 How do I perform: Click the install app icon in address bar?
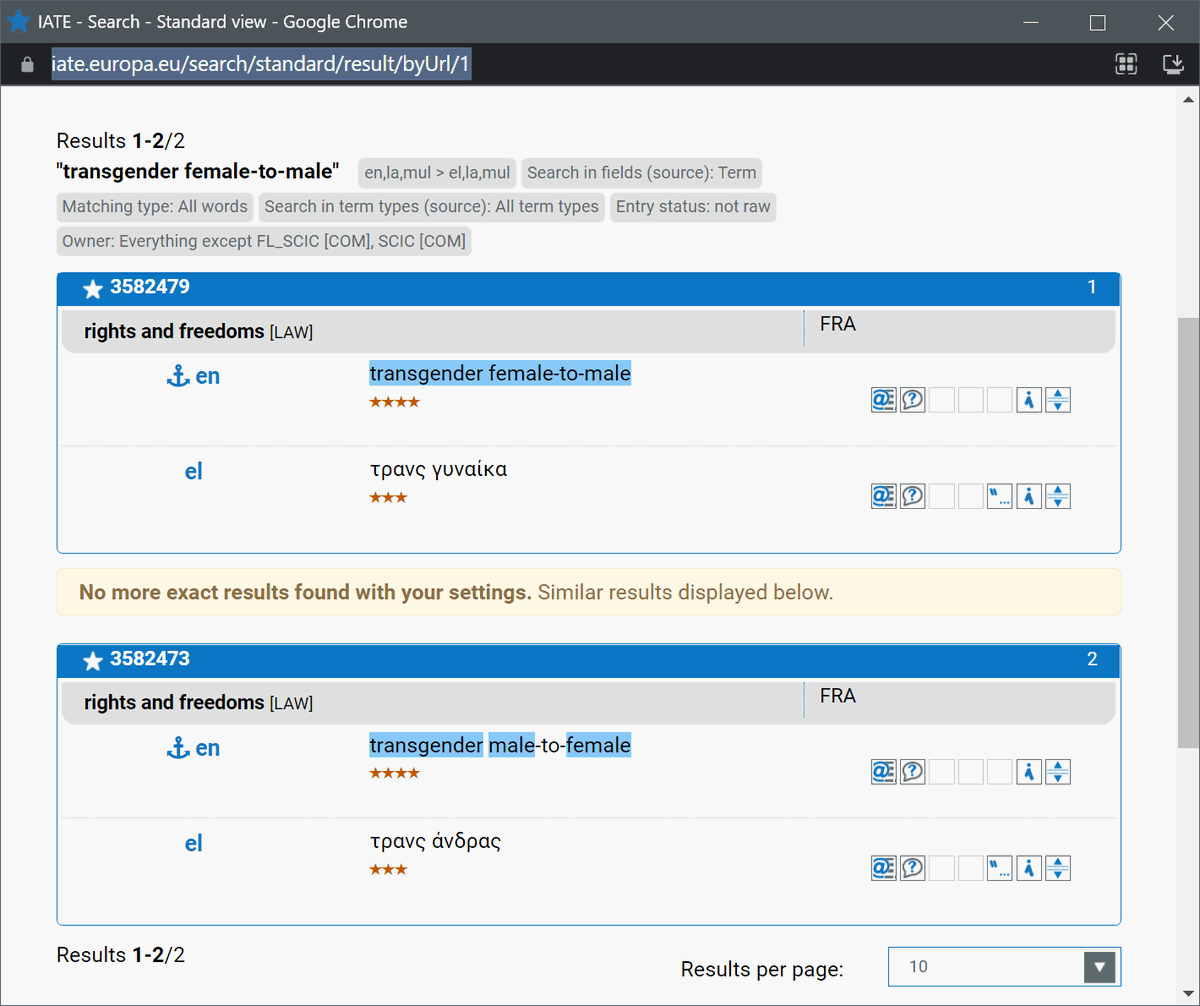click(x=1173, y=65)
